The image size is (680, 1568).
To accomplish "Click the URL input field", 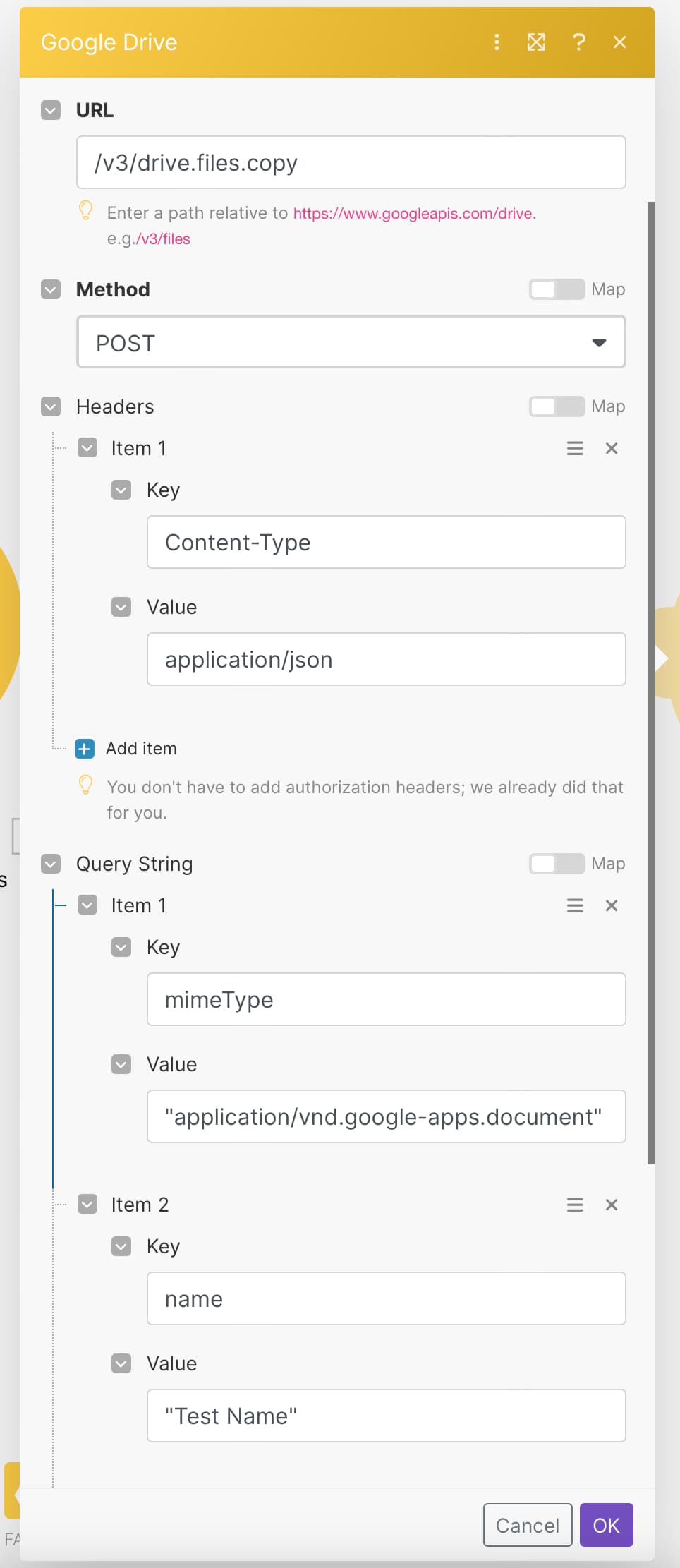I will [x=351, y=162].
